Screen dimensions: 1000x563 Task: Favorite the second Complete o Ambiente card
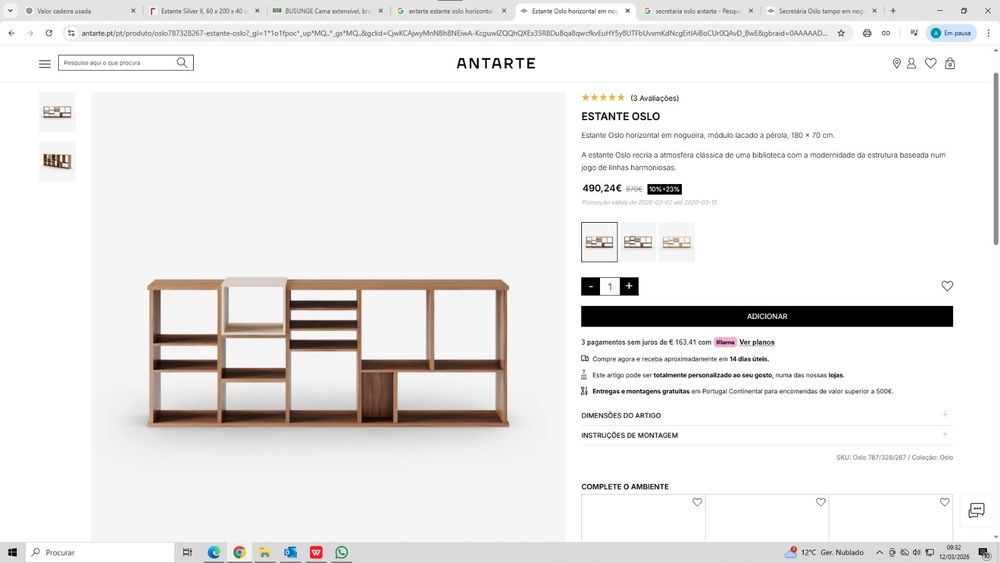coord(821,502)
